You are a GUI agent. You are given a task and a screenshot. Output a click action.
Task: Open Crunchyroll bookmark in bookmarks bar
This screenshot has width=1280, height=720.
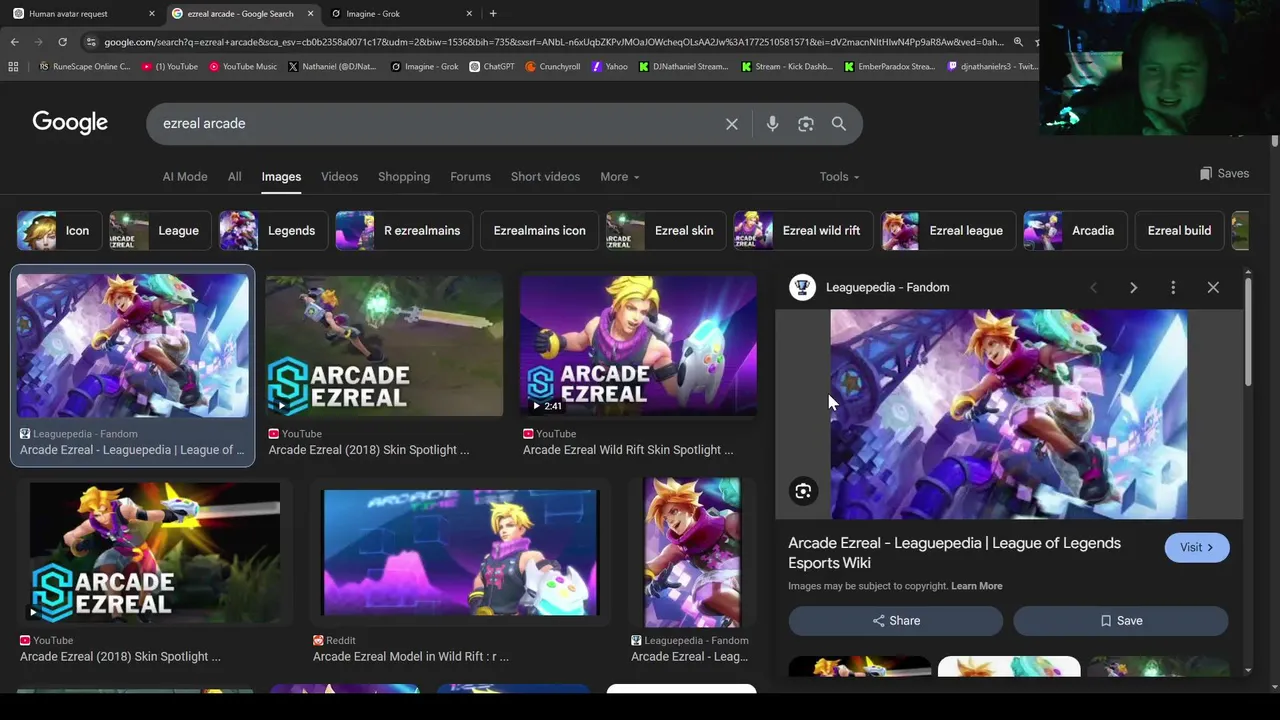point(553,67)
